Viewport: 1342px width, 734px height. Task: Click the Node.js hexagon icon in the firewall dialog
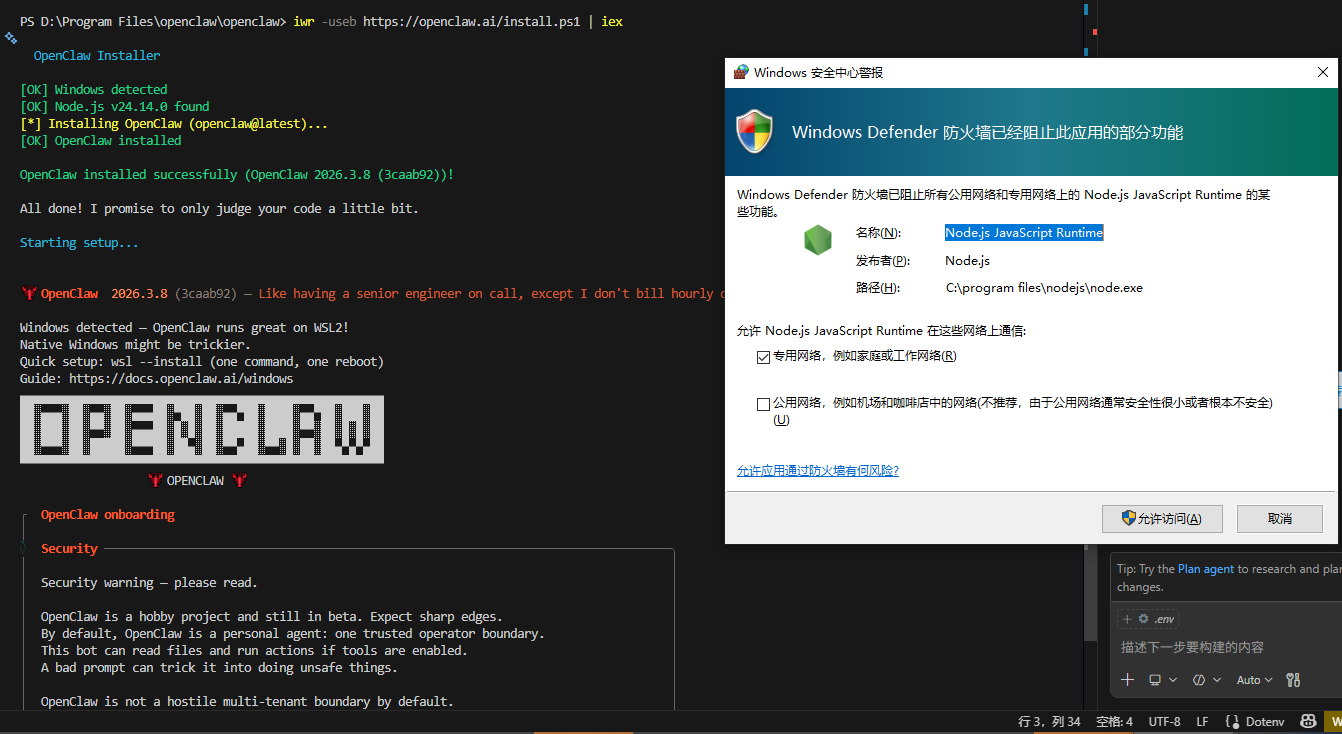coord(818,240)
